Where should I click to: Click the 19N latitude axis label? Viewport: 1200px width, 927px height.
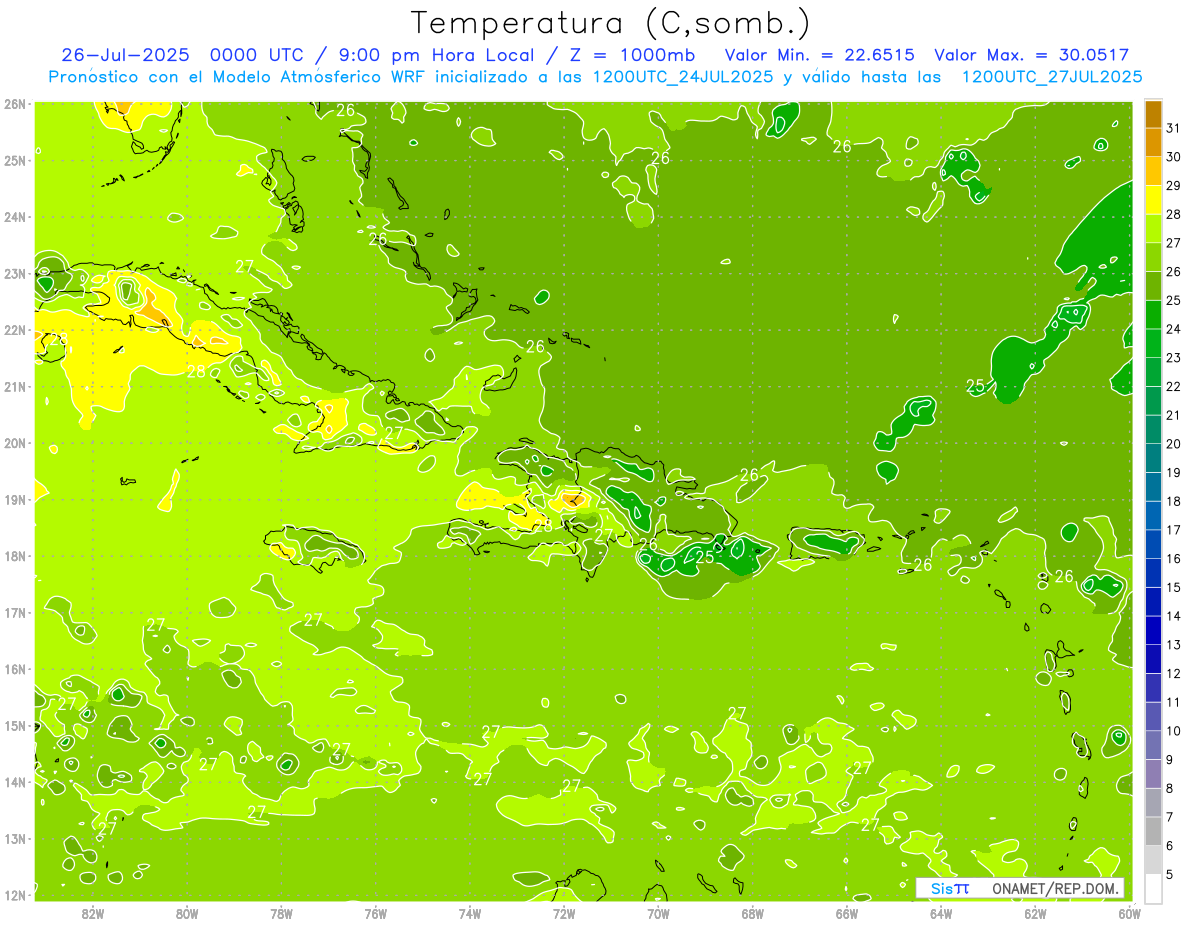[x=15, y=499]
